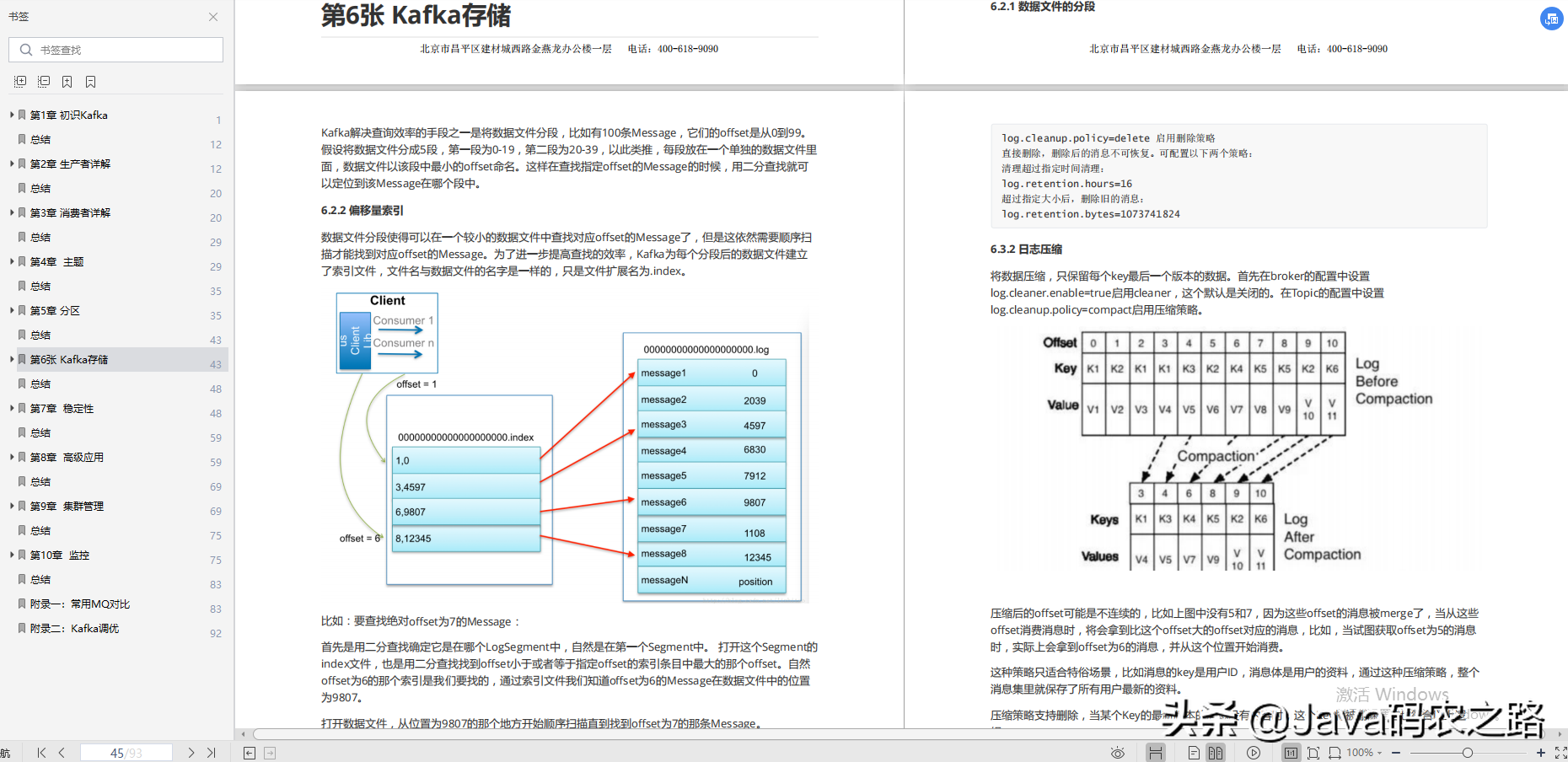The height and width of the screenshot is (762, 1568).
Task: Go forward to next view
Action: (270, 753)
